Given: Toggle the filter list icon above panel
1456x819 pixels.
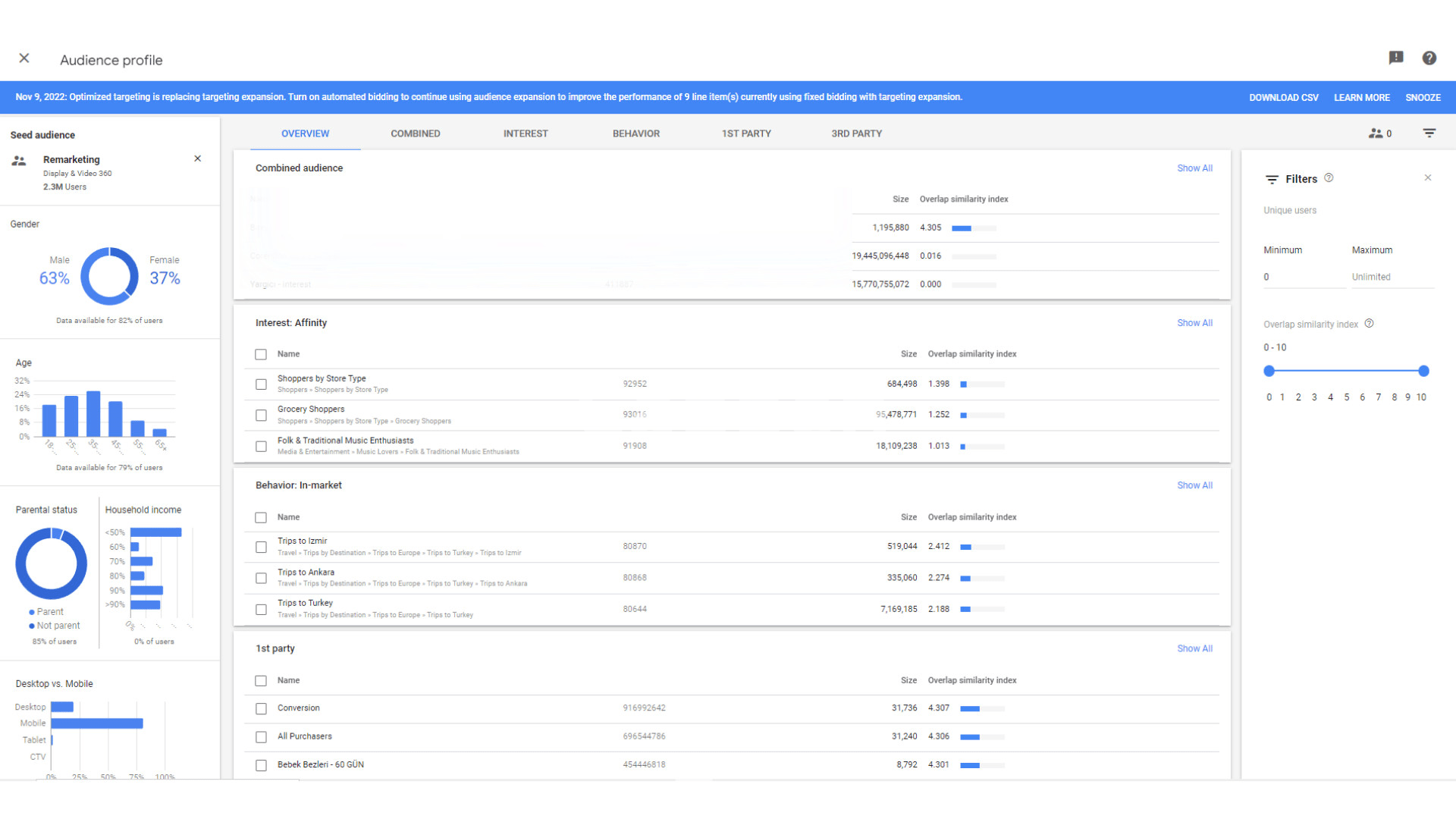Looking at the screenshot, I should (x=1429, y=133).
